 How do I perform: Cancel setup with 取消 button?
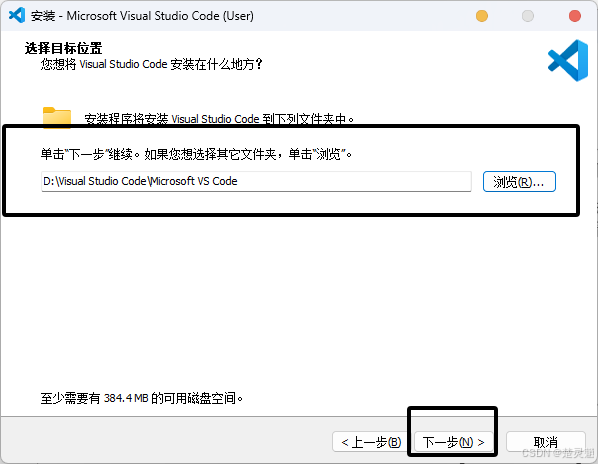[545, 442]
